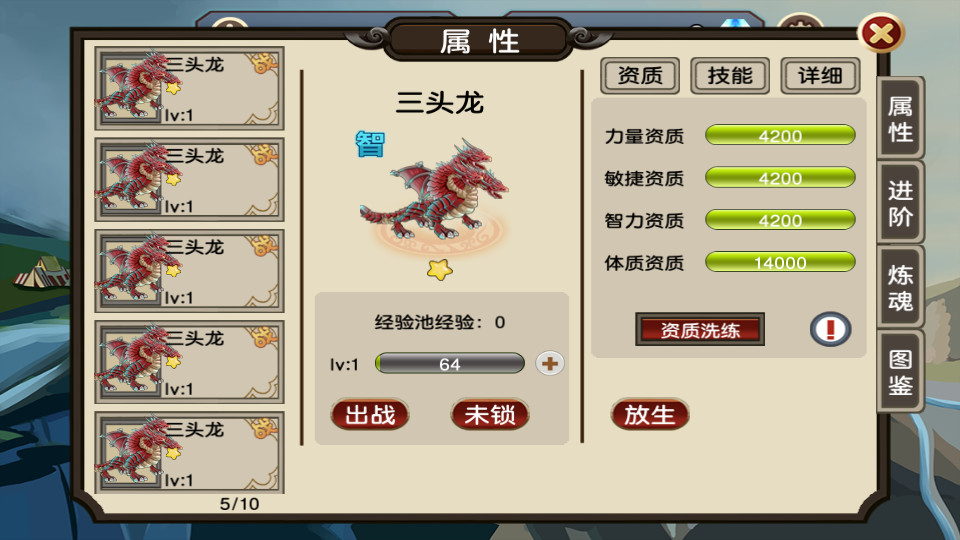960x540 pixels.
Task: Select the 炼魂 side tab
Action: 900,287
